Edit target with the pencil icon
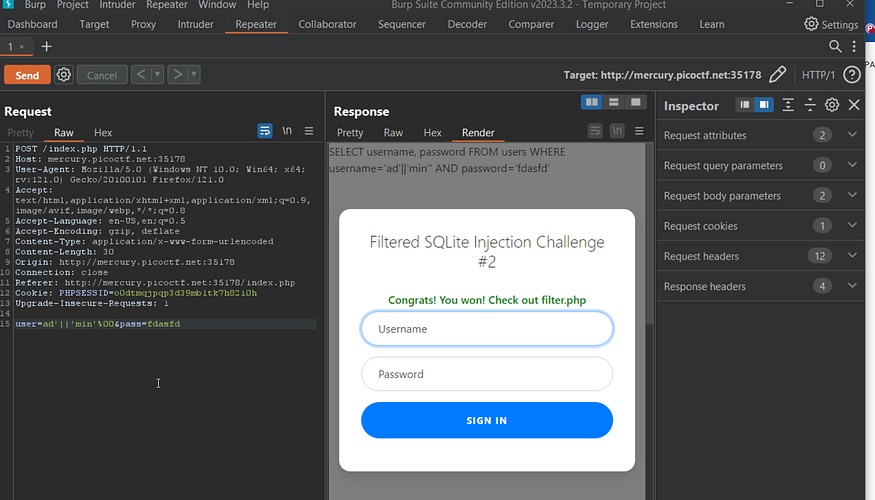The width and height of the screenshot is (875, 500). coord(777,75)
